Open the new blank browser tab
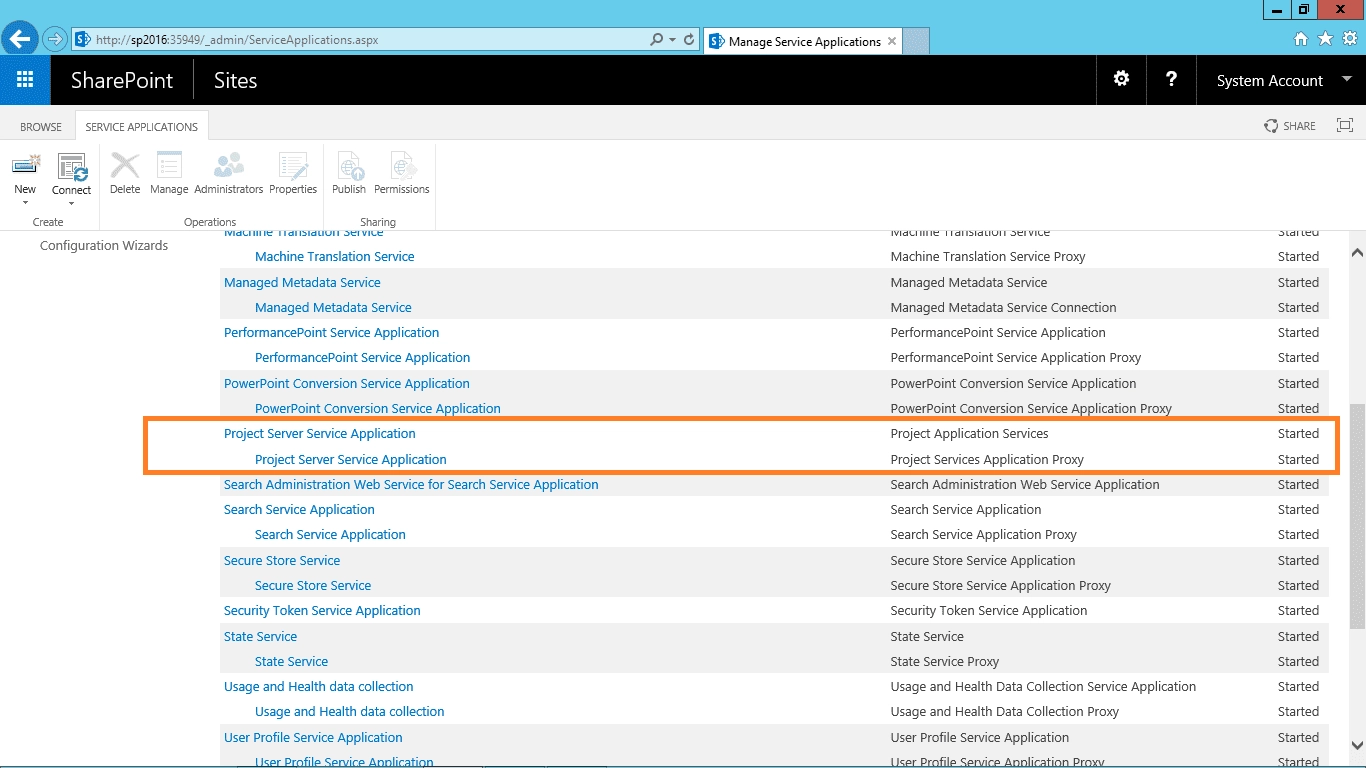This screenshot has height=768, width=1366. [916, 41]
